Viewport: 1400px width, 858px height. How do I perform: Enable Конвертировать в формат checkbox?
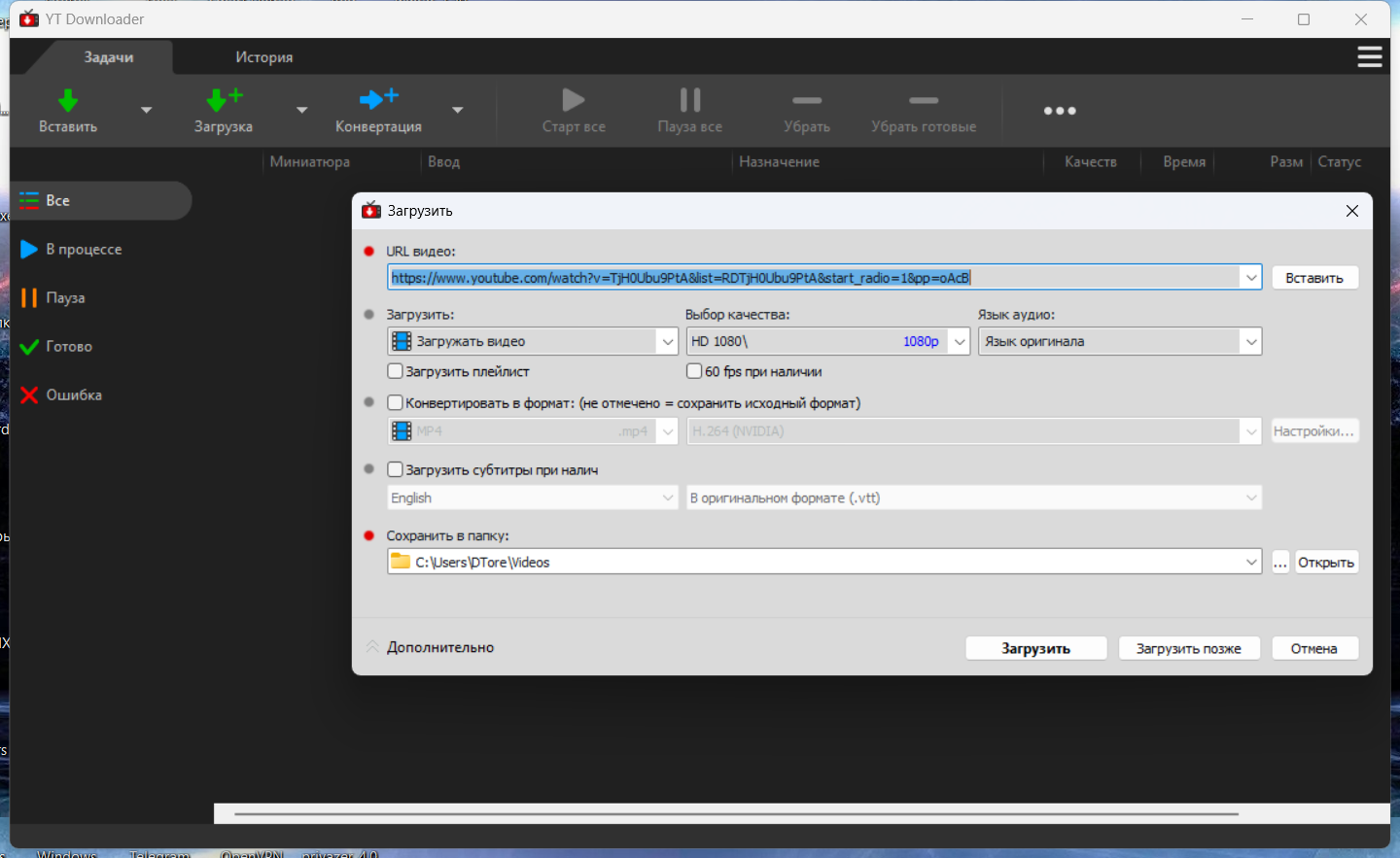click(396, 402)
